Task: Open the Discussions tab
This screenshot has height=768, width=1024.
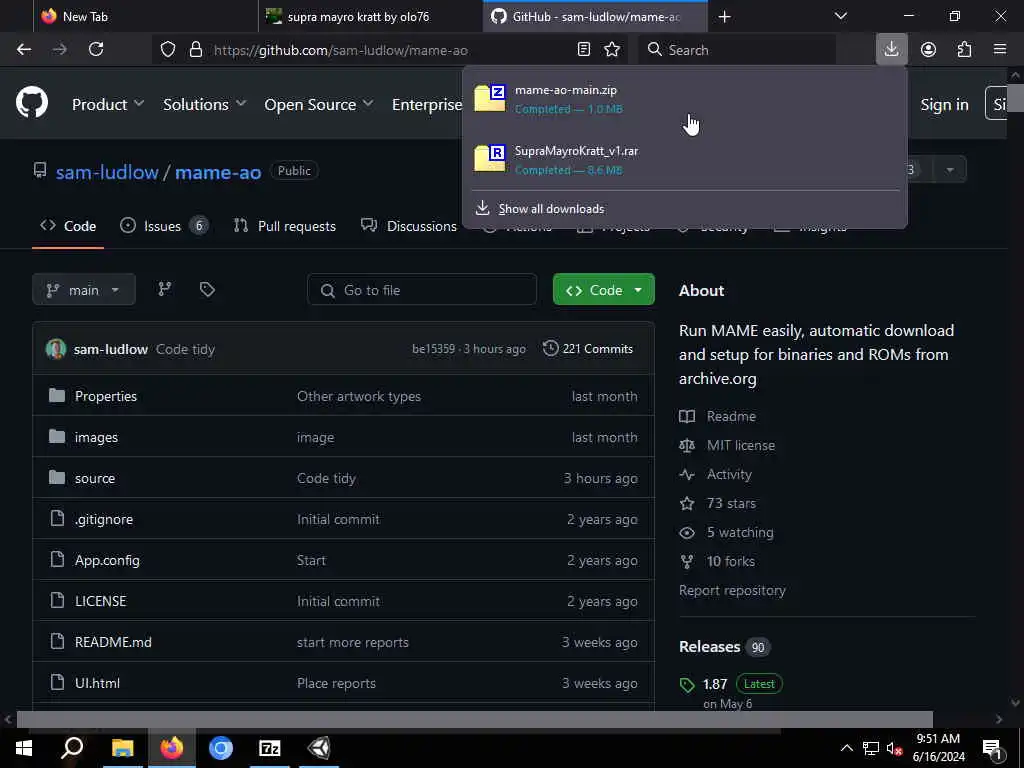Action: click(409, 226)
